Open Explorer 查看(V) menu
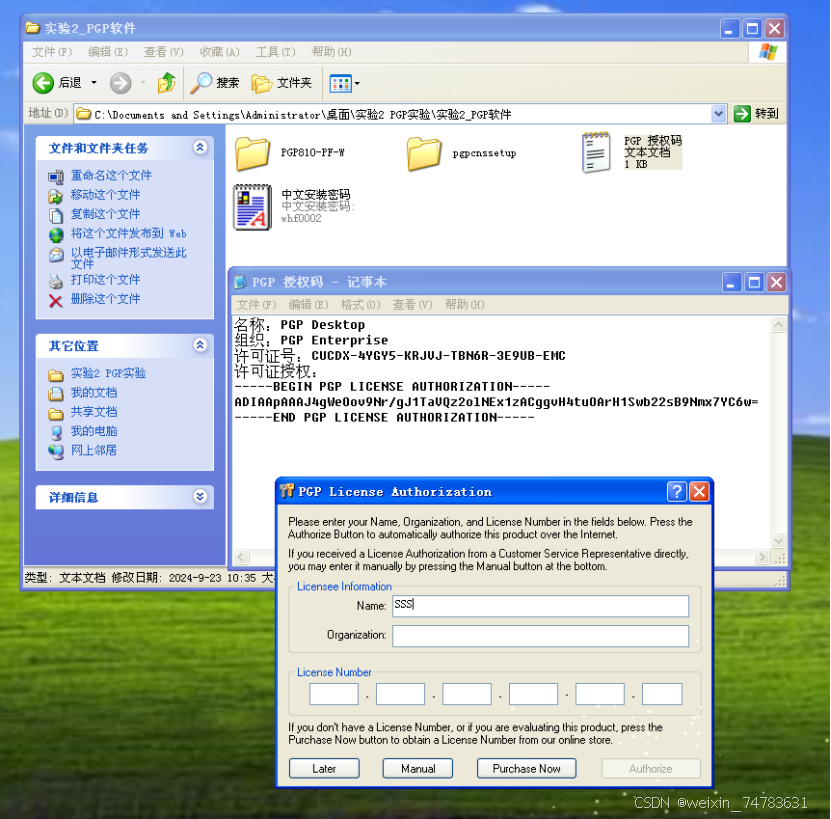Viewport: 831px width, 819px height. (163, 52)
